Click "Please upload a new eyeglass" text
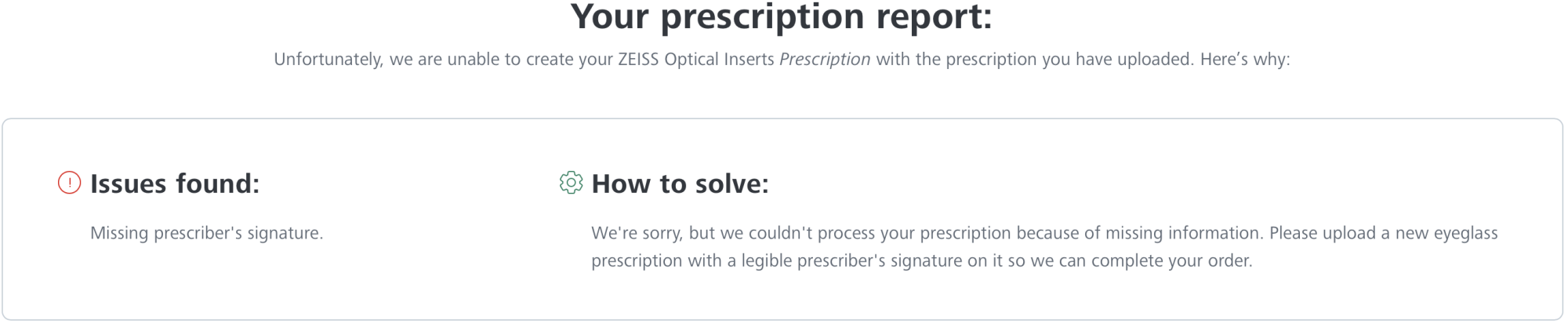This screenshot has height=324, width=1568. (1383, 233)
